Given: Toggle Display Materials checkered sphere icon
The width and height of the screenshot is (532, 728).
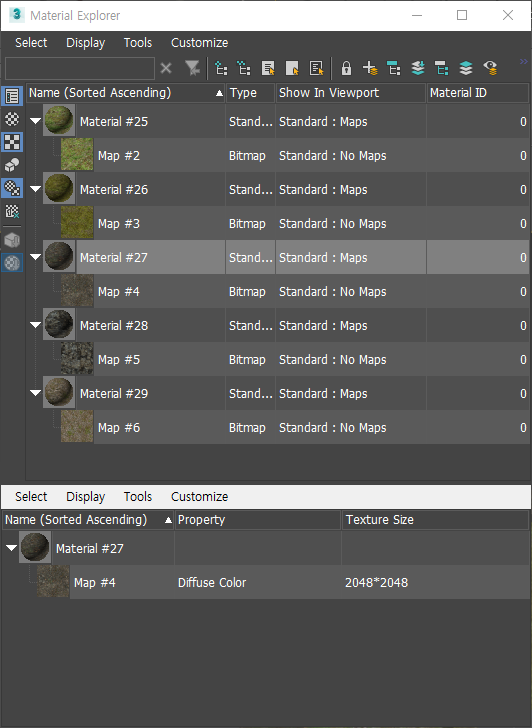Looking at the screenshot, I should tap(12, 119).
